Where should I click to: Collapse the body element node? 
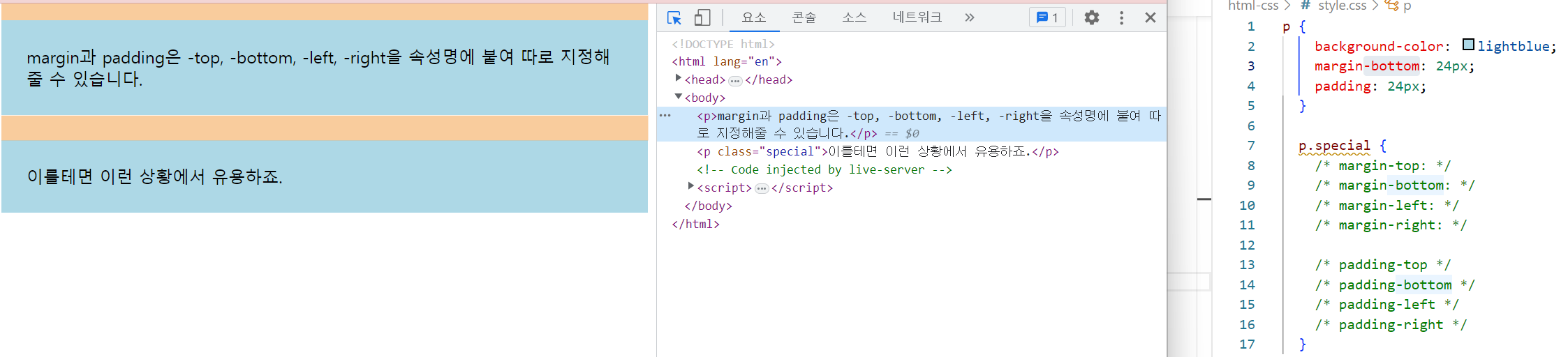click(678, 97)
